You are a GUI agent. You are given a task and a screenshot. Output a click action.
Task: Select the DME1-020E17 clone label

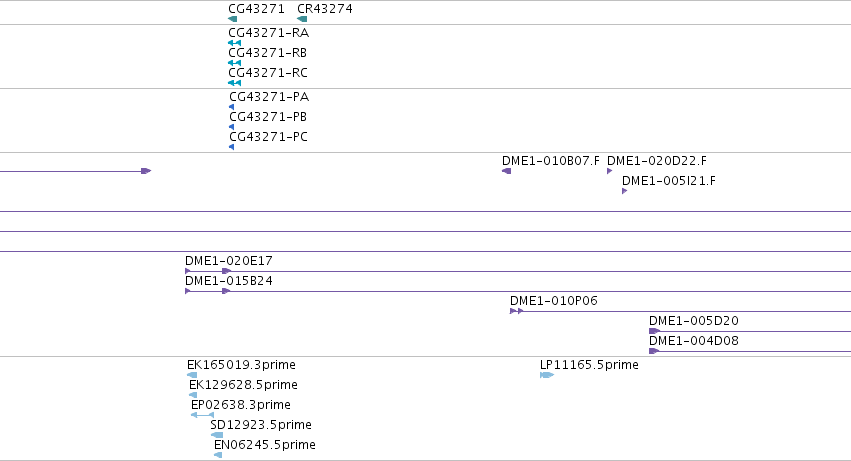click(229, 261)
